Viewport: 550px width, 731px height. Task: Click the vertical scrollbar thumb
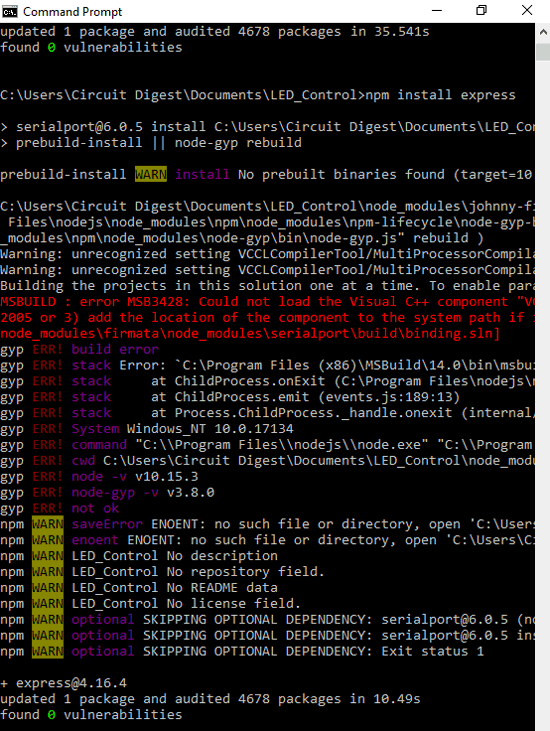pos(543,51)
